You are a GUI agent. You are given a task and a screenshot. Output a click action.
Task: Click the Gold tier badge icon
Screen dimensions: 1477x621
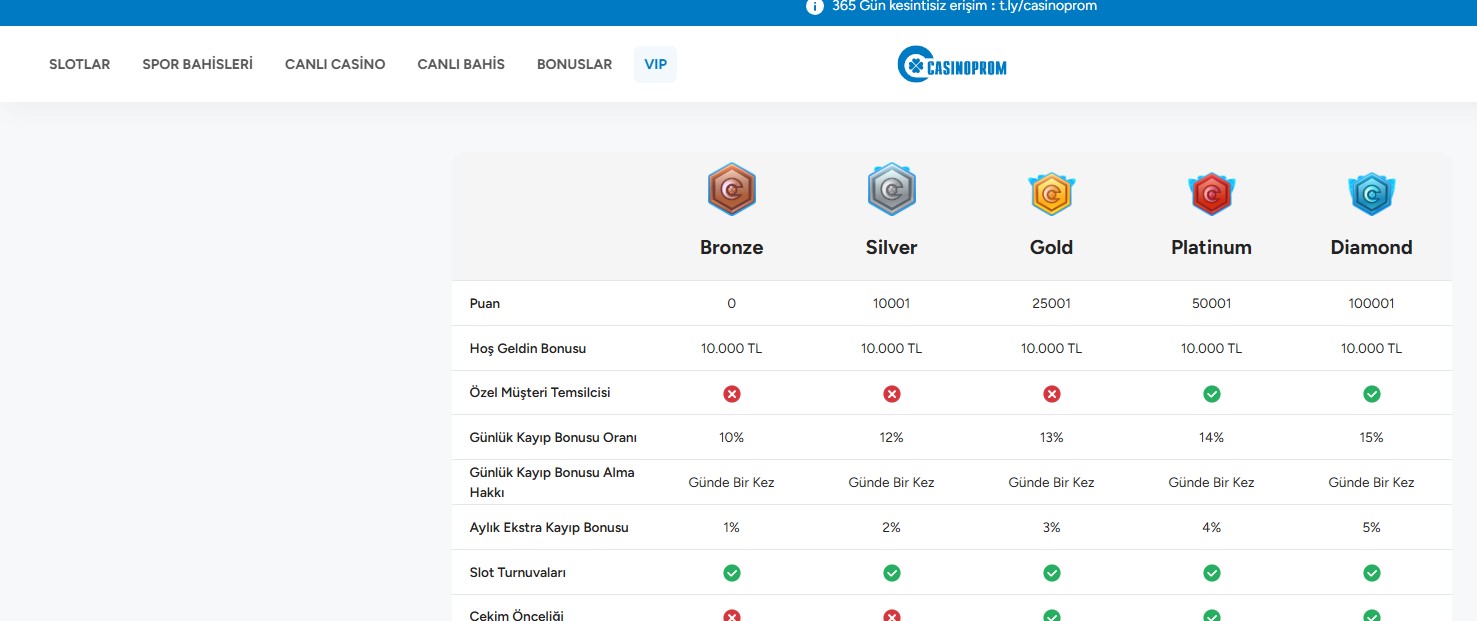tap(1051, 193)
